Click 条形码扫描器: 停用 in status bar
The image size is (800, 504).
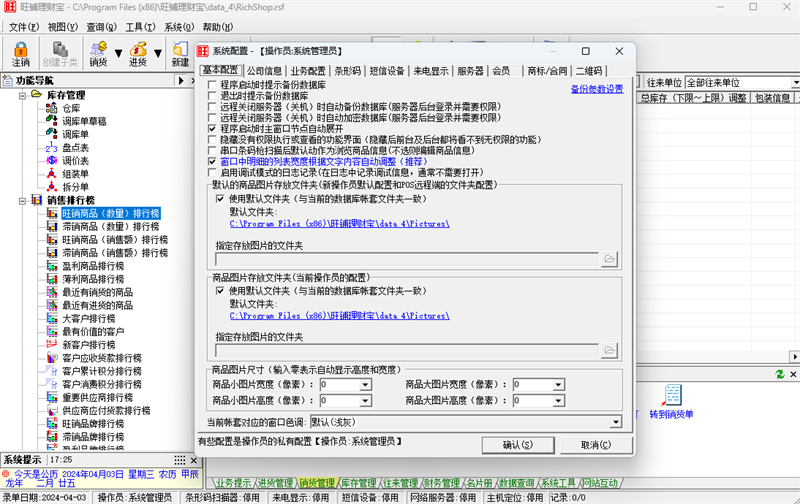pyautogui.click(x=222, y=497)
